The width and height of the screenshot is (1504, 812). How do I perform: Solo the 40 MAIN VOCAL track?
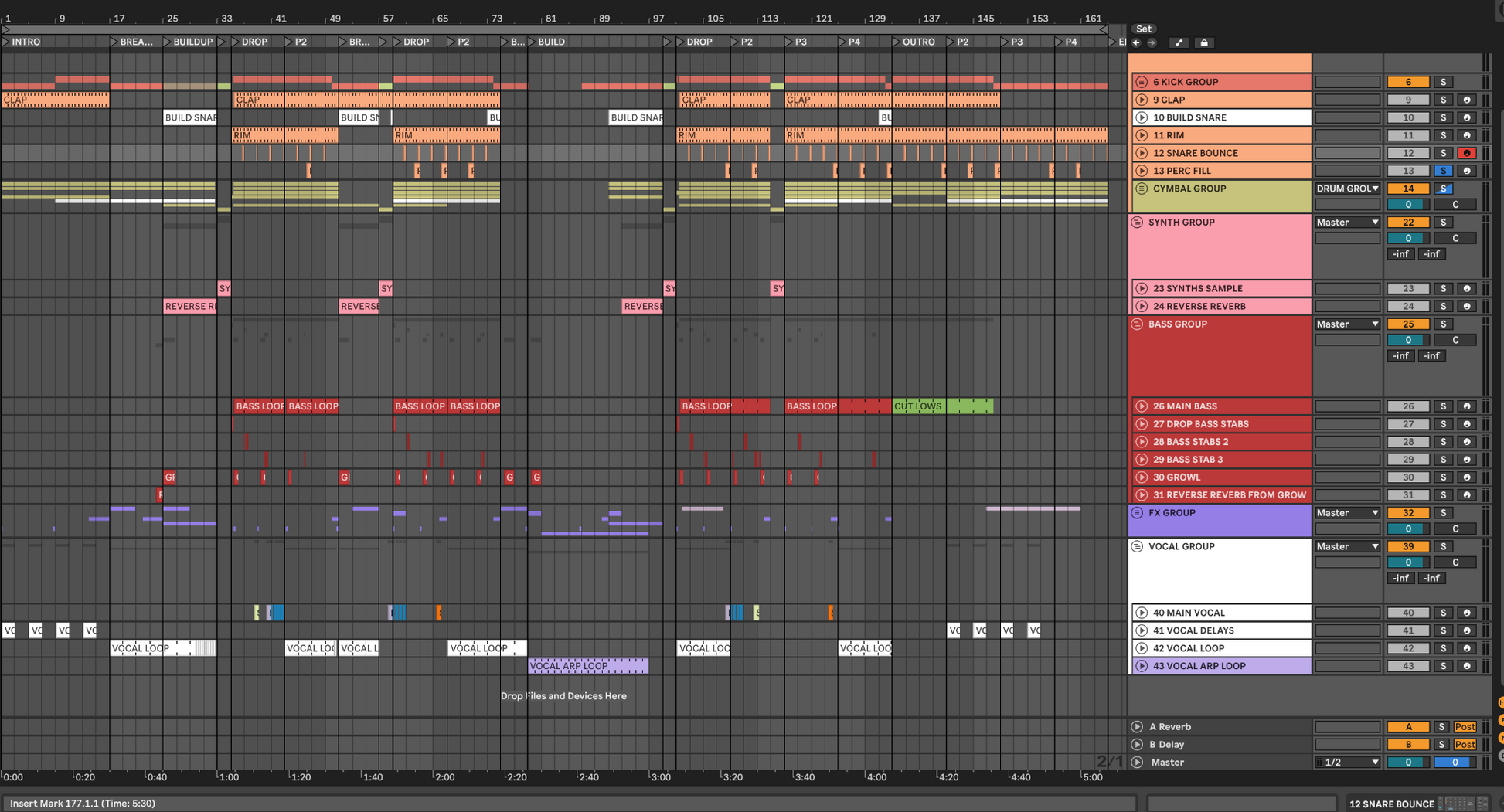coord(1442,613)
